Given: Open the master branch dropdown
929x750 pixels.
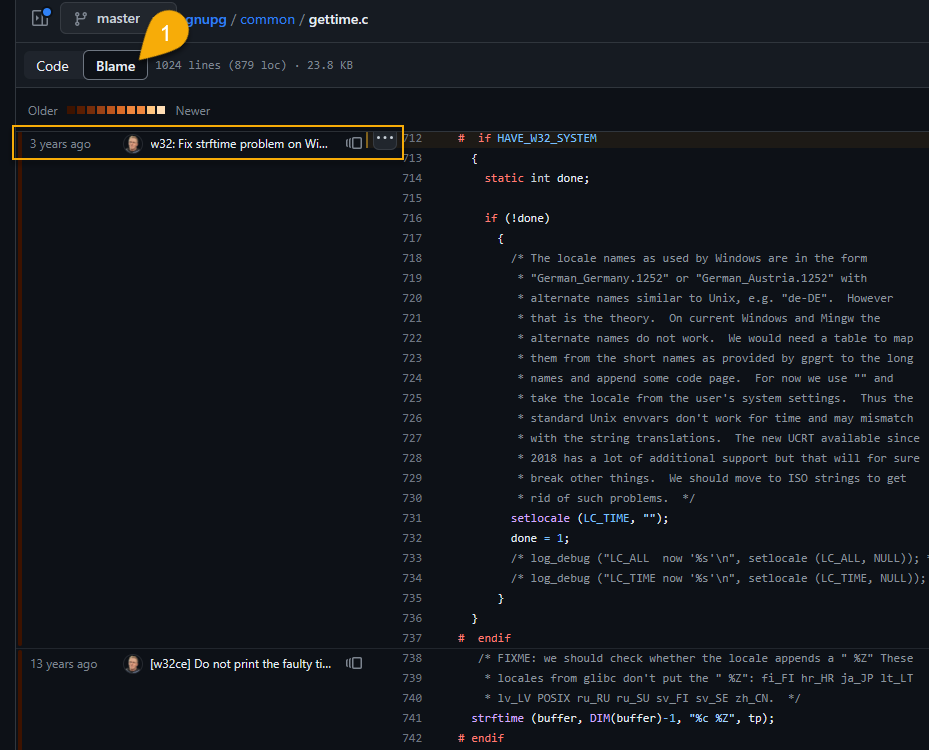Looking at the screenshot, I should (x=117, y=18).
